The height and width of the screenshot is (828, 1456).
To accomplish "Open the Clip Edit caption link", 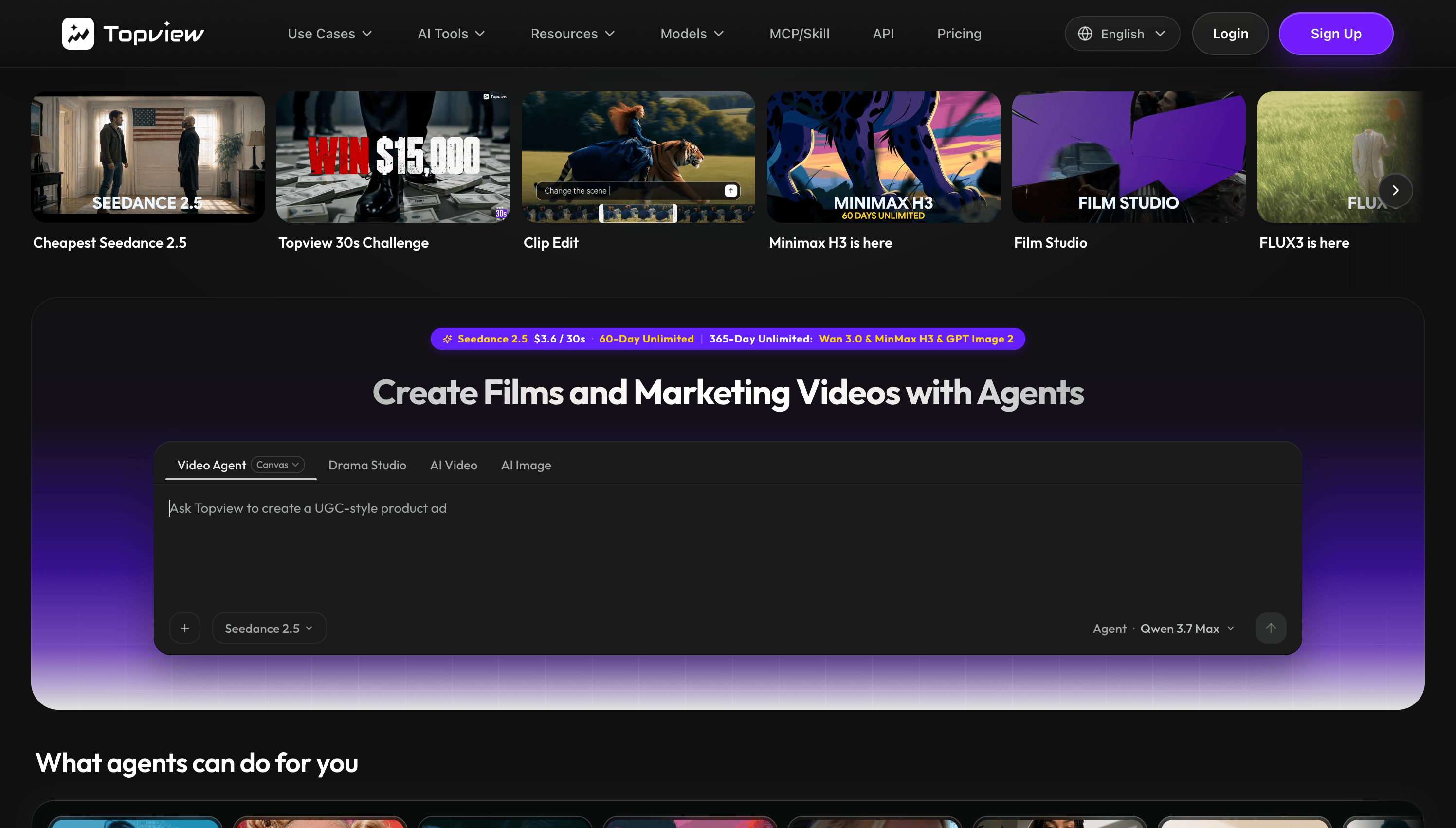I will (x=550, y=243).
